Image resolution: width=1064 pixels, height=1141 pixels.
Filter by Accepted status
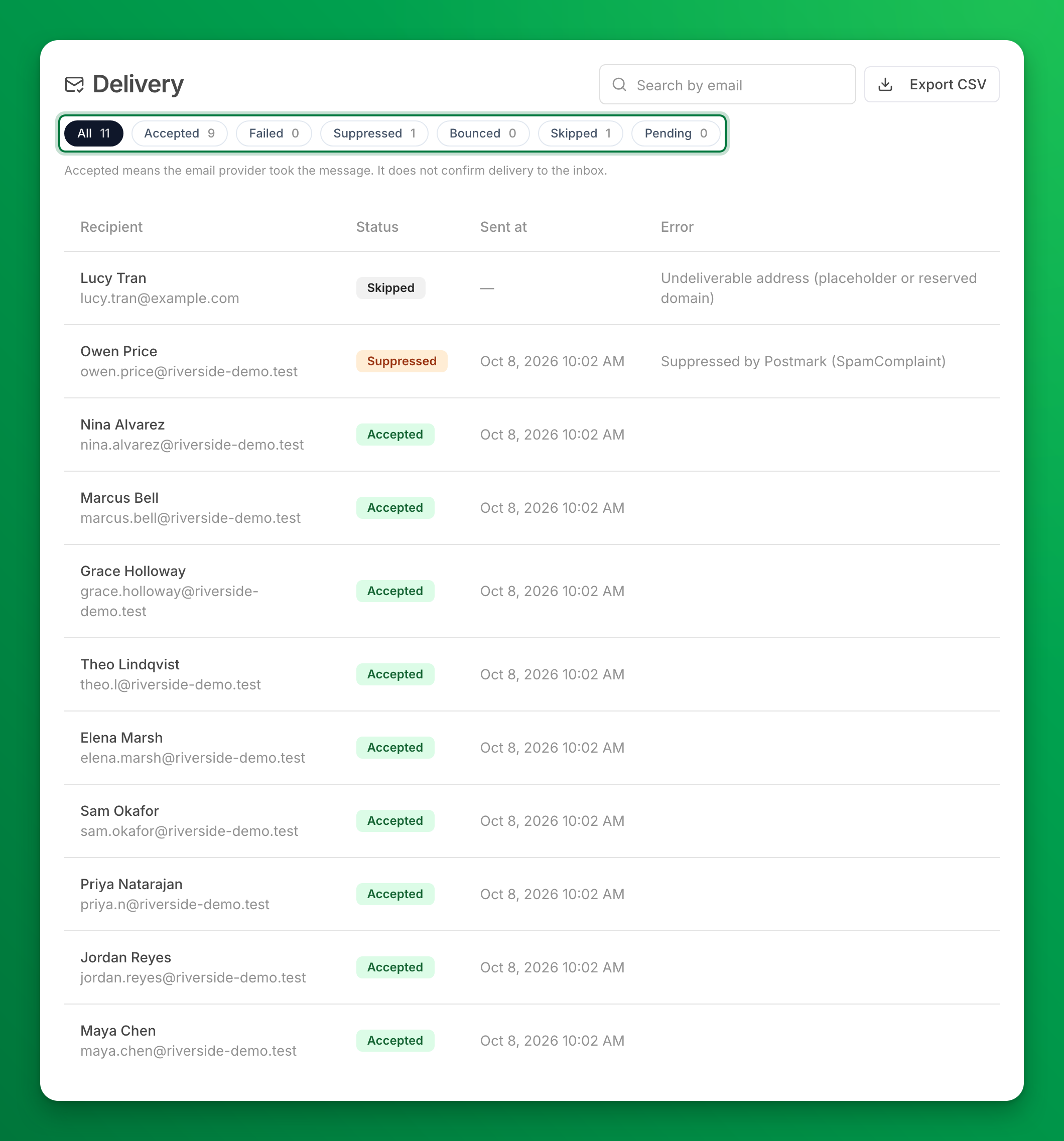[x=179, y=134]
